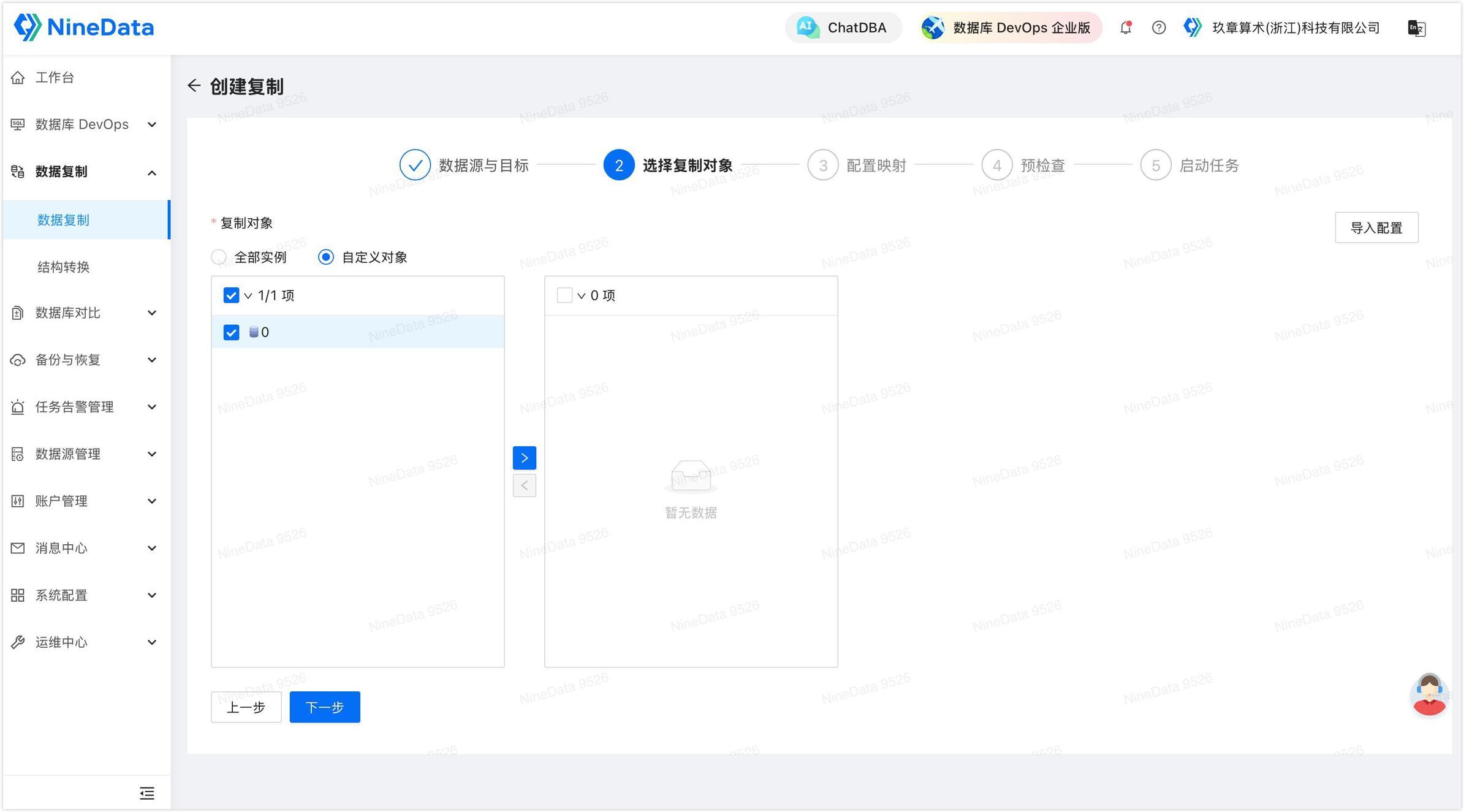1464x812 pixels.
Task: Check the 0 项 target list checkbox
Action: [x=564, y=296]
